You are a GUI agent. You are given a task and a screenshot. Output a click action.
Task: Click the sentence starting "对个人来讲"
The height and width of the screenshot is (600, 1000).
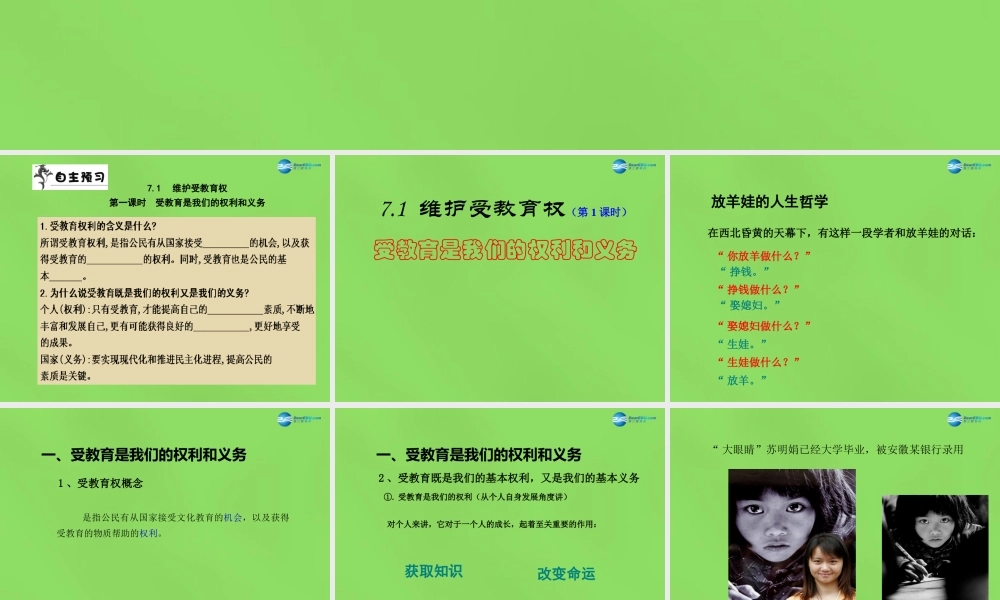pos(492,524)
